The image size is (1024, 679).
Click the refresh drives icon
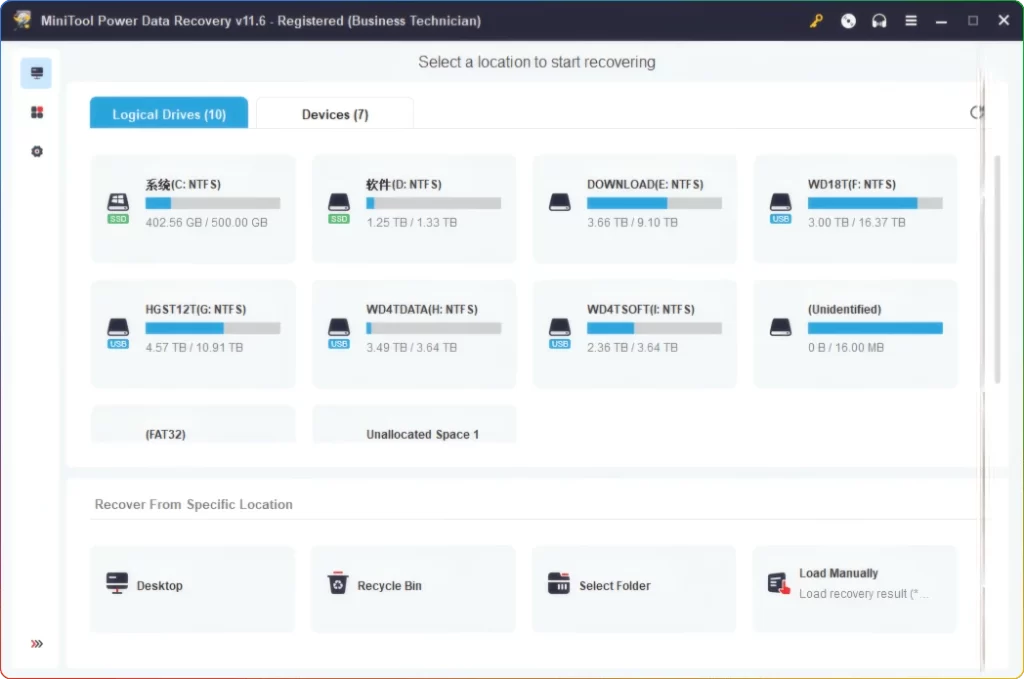click(977, 113)
